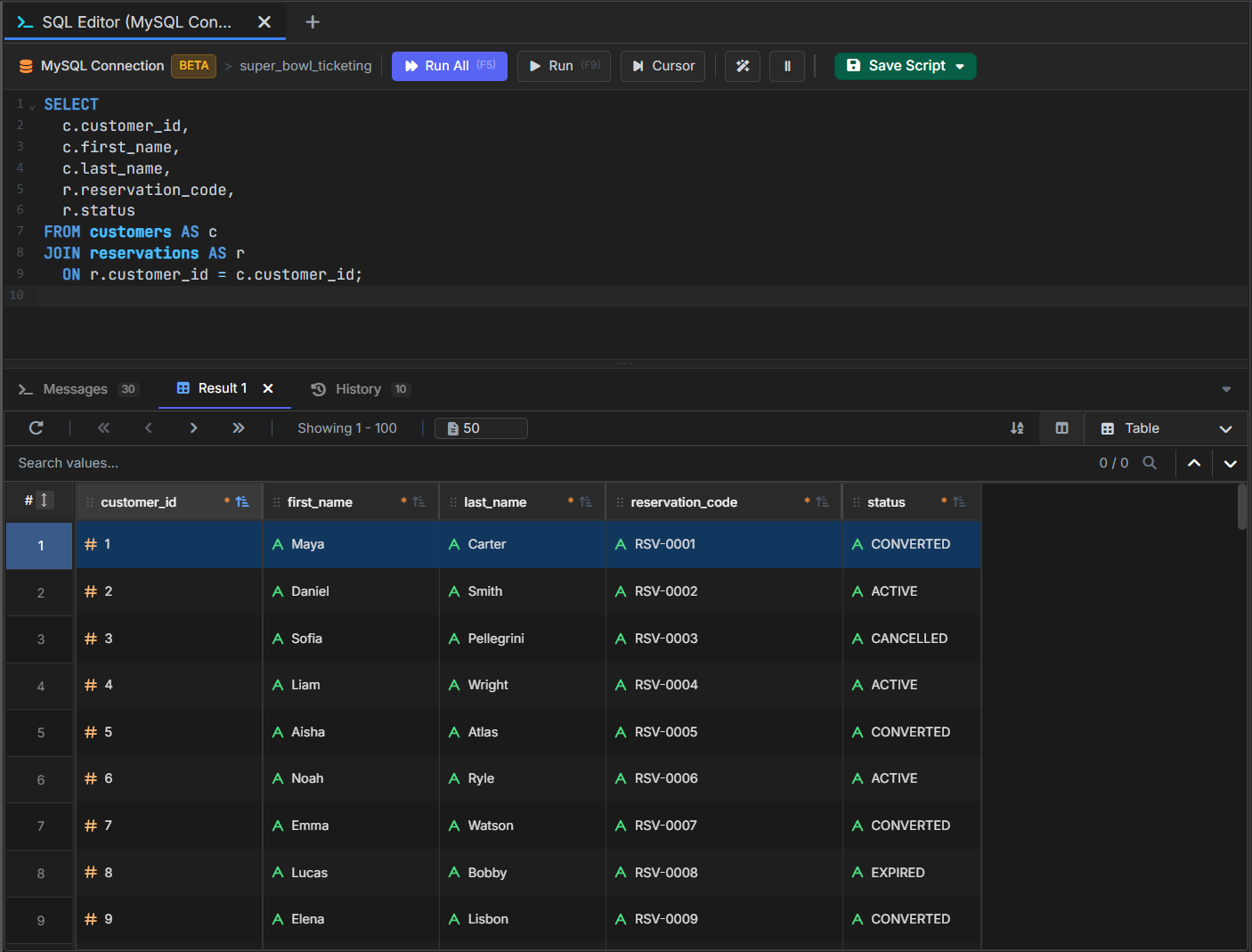Sort by the status column icon

(959, 502)
